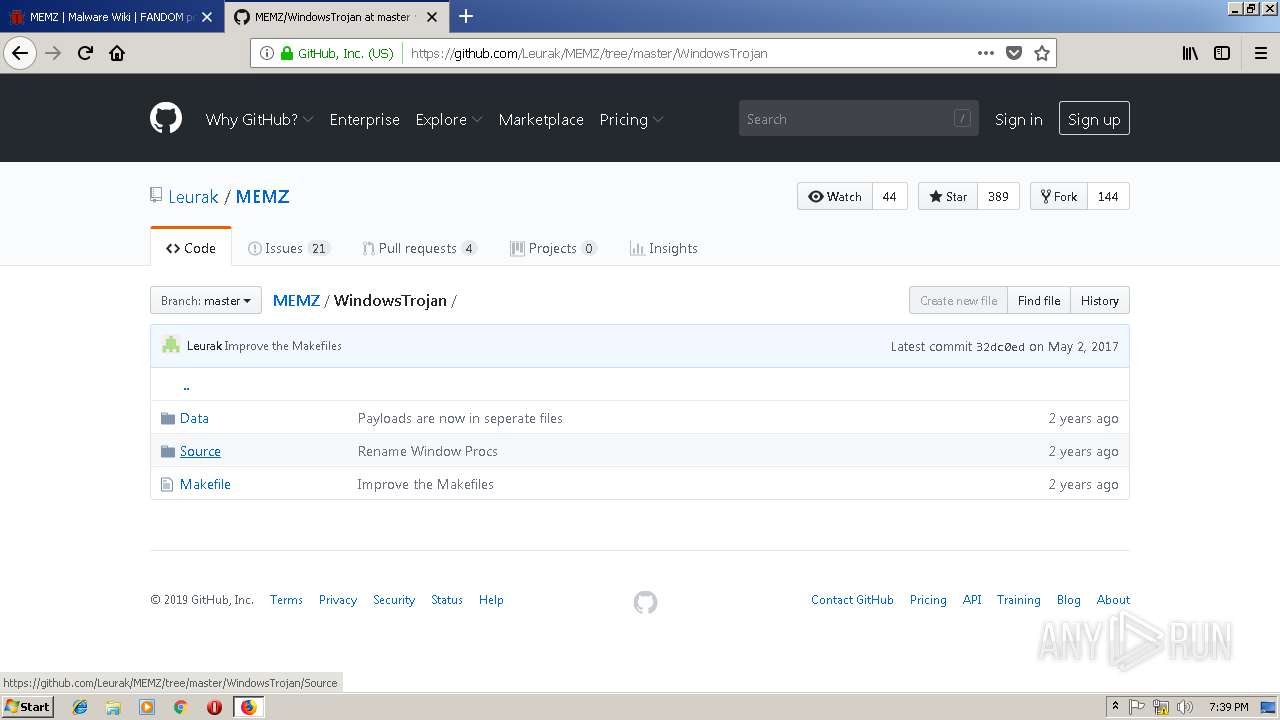The height and width of the screenshot is (720, 1280).
Task: Switch to the Projects tab
Action: (553, 248)
